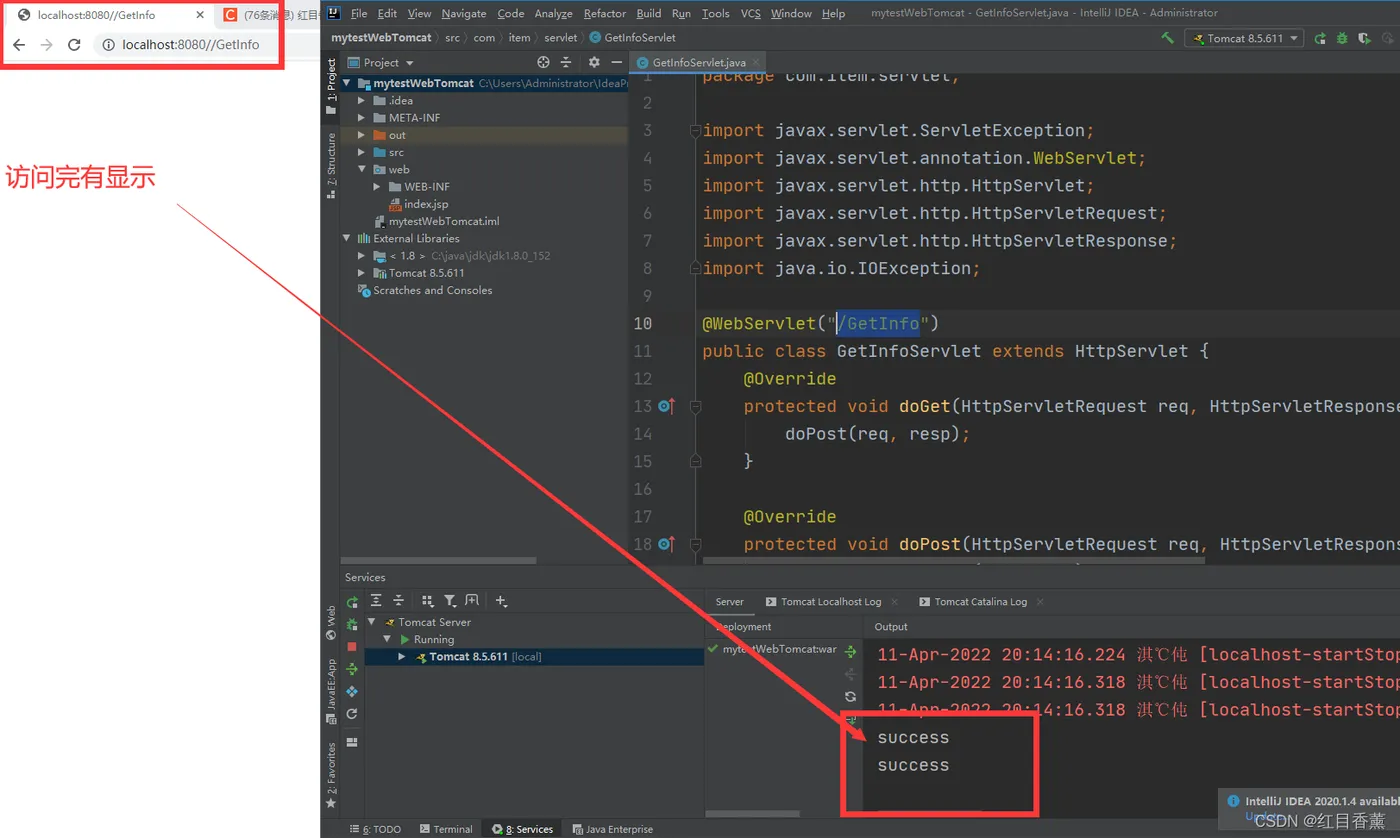Reload the browser page at localhost:8080
Image resolution: width=1400 pixels, height=838 pixels.
tap(74, 45)
